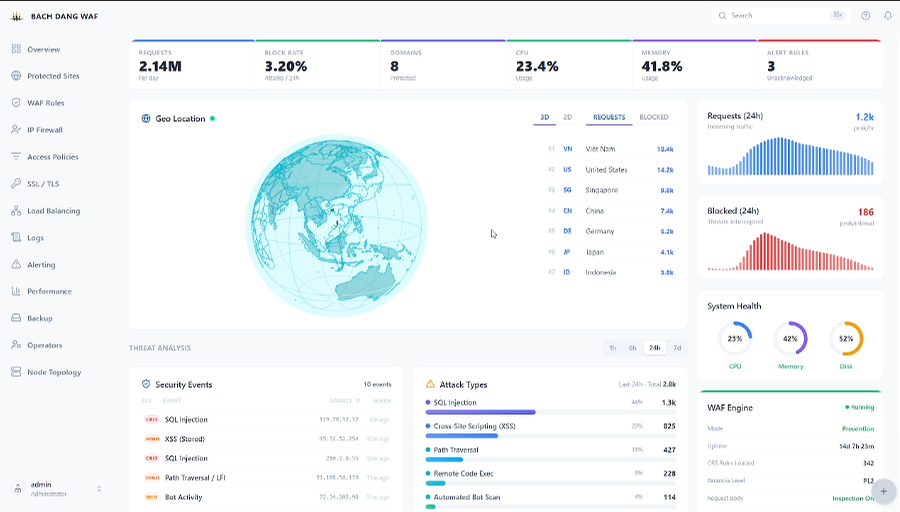Set threat analysis range to 7d
The height and width of the screenshot is (512, 900).
pos(677,348)
